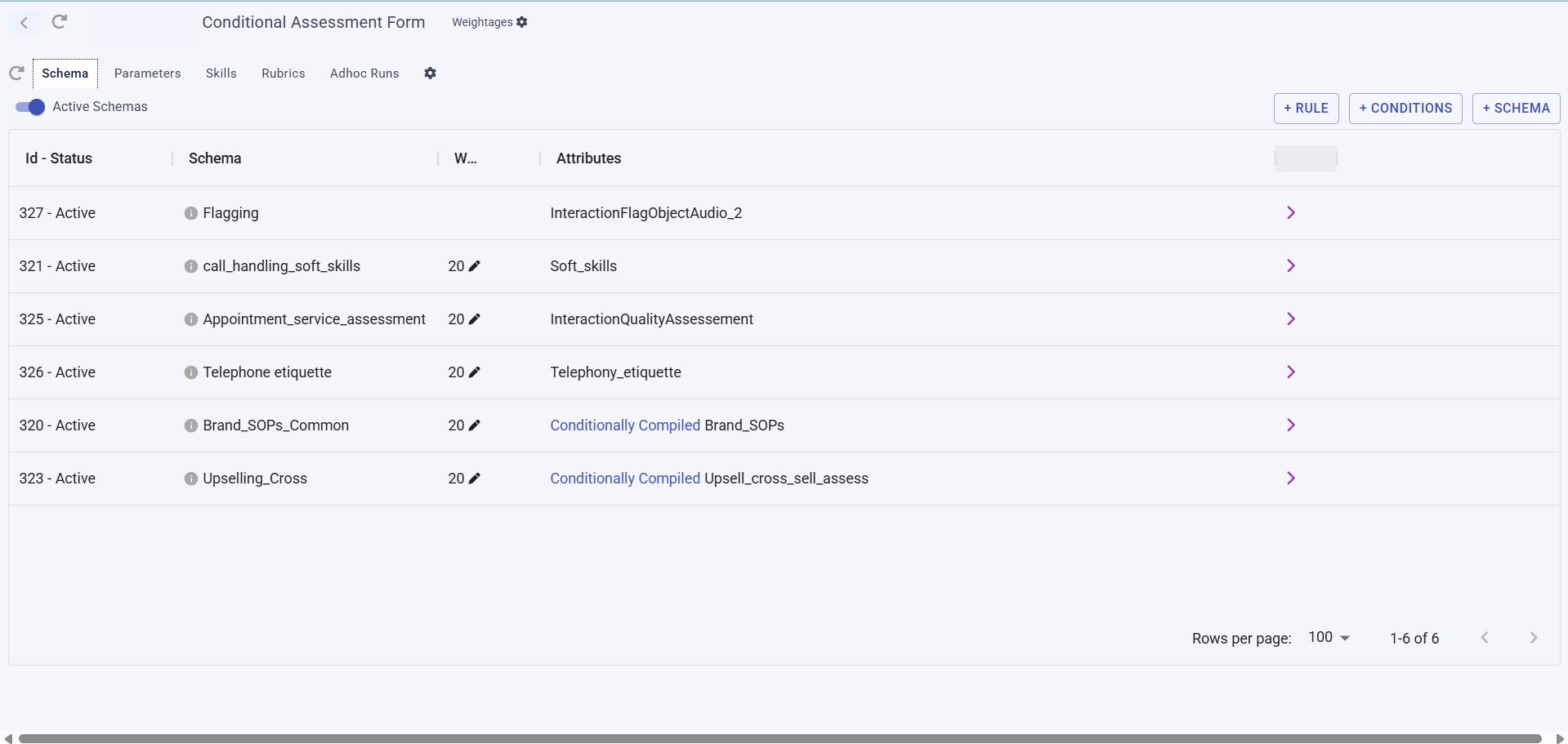The image size is (1568, 744).
Task: Edit weight of call_handling_soft_skills
Action: (x=475, y=266)
